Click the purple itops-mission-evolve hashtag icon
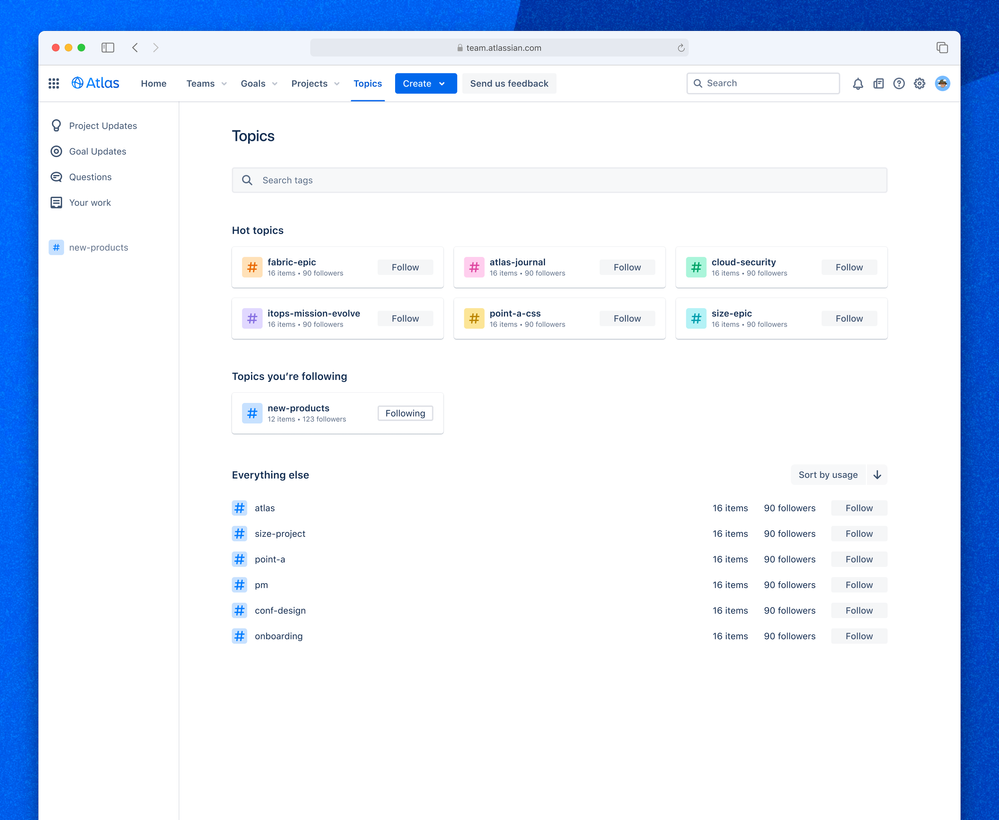The image size is (999, 820). click(x=252, y=318)
